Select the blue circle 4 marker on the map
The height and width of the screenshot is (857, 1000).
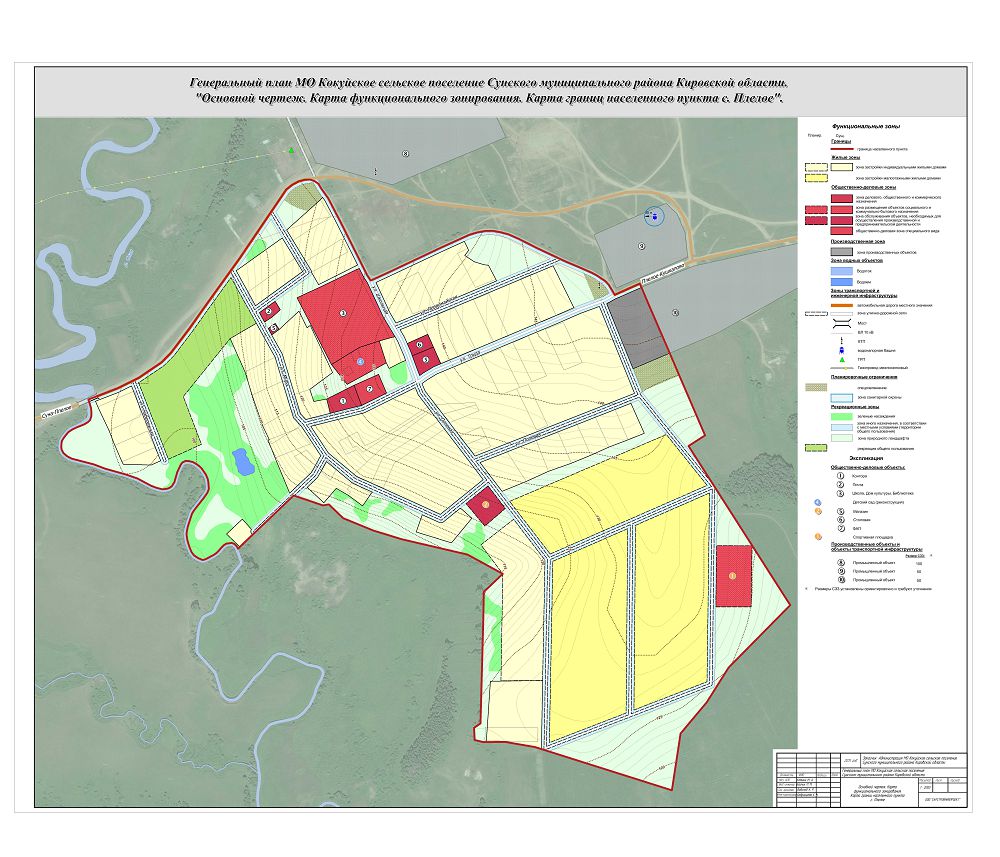click(x=360, y=362)
